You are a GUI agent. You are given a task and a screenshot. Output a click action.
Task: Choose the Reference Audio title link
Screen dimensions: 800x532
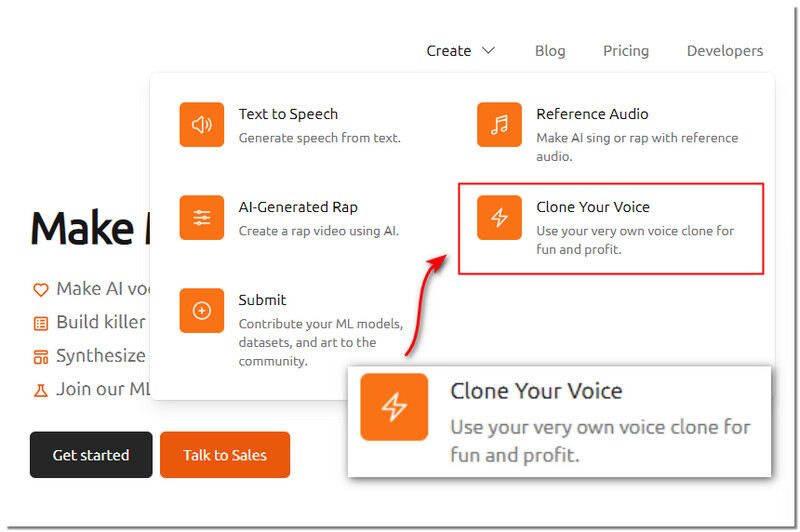[592, 114]
